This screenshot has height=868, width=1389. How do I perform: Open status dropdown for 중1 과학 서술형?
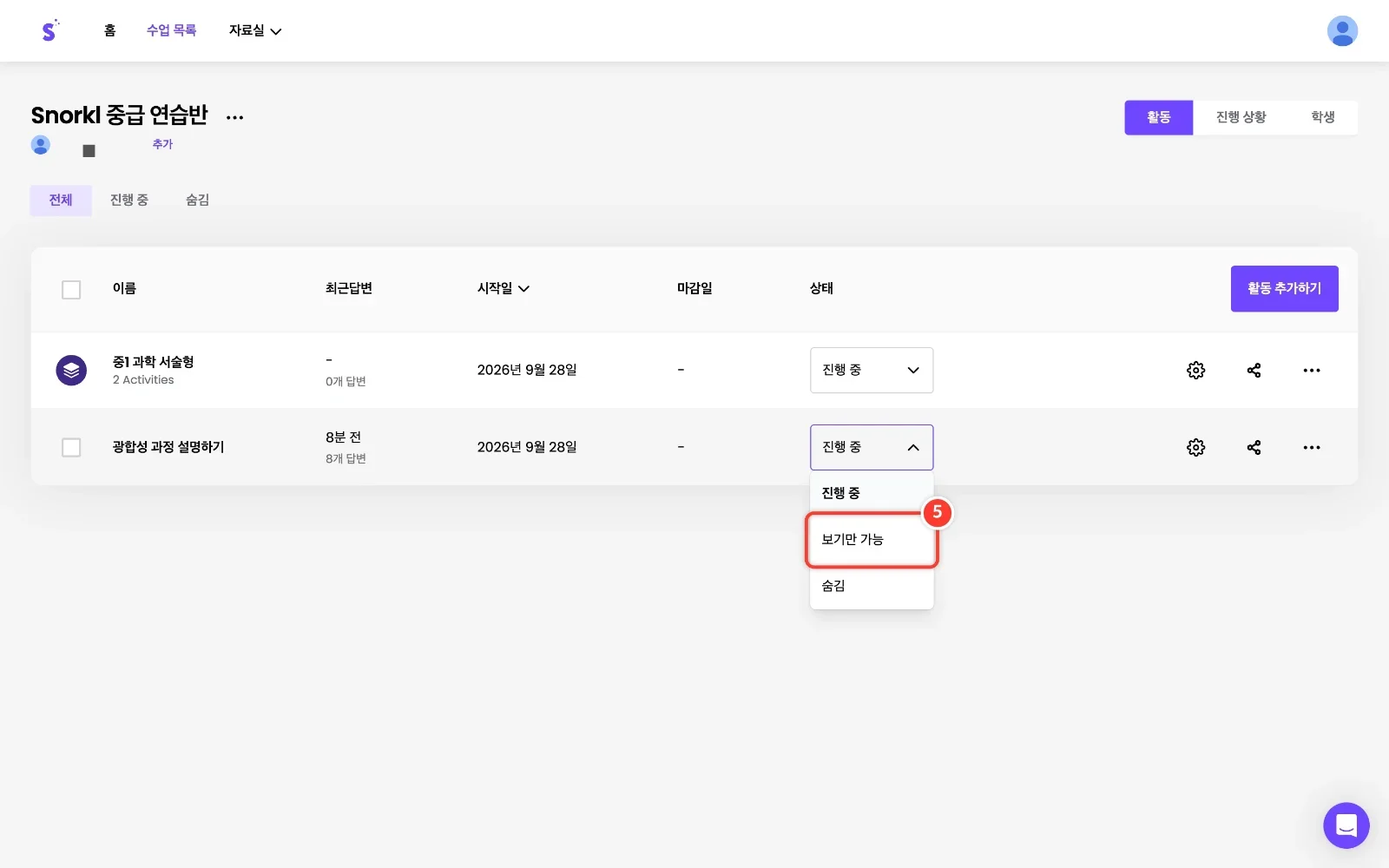pyautogui.click(x=872, y=371)
